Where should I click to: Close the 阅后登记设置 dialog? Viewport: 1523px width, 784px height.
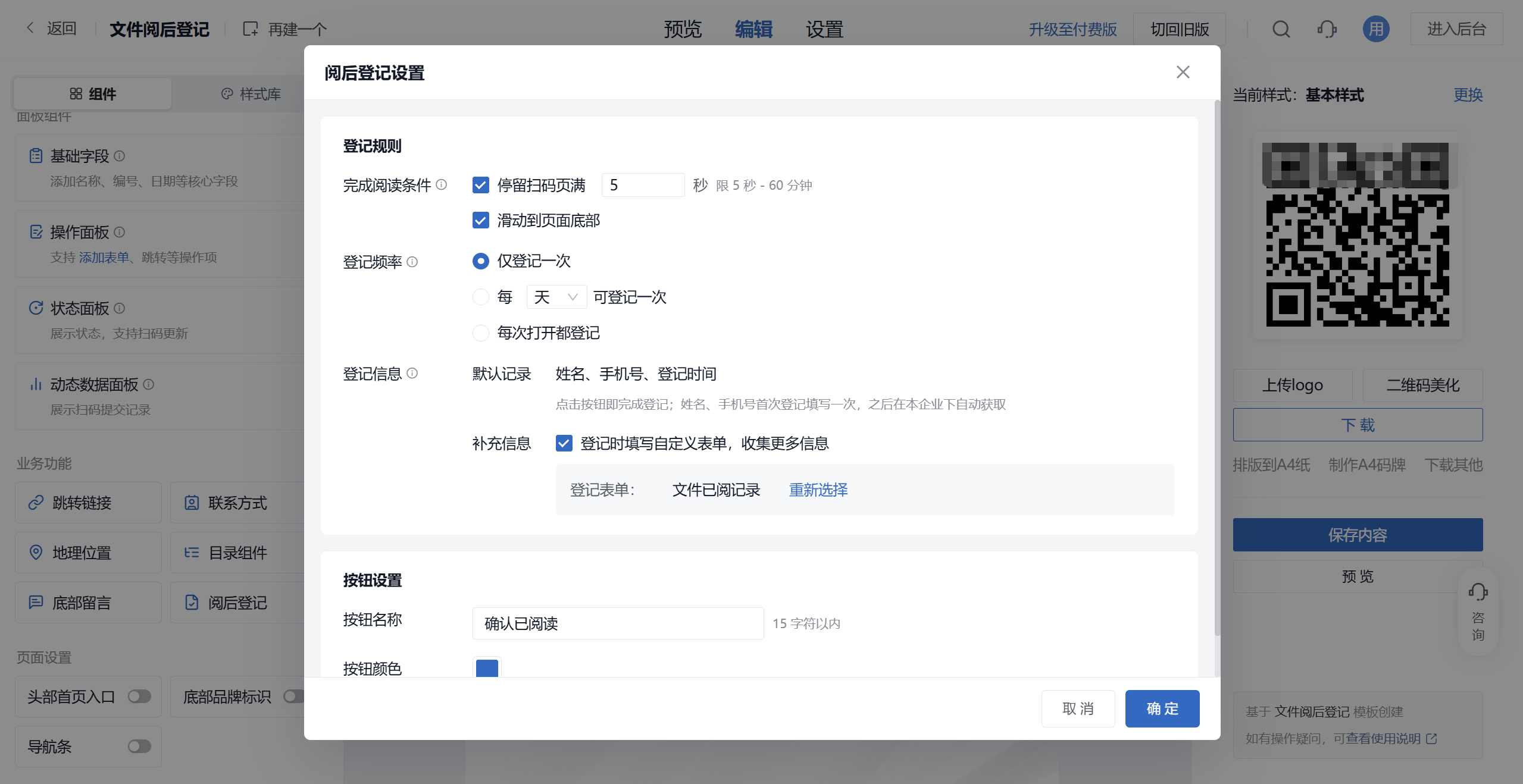(x=1183, y=72)
